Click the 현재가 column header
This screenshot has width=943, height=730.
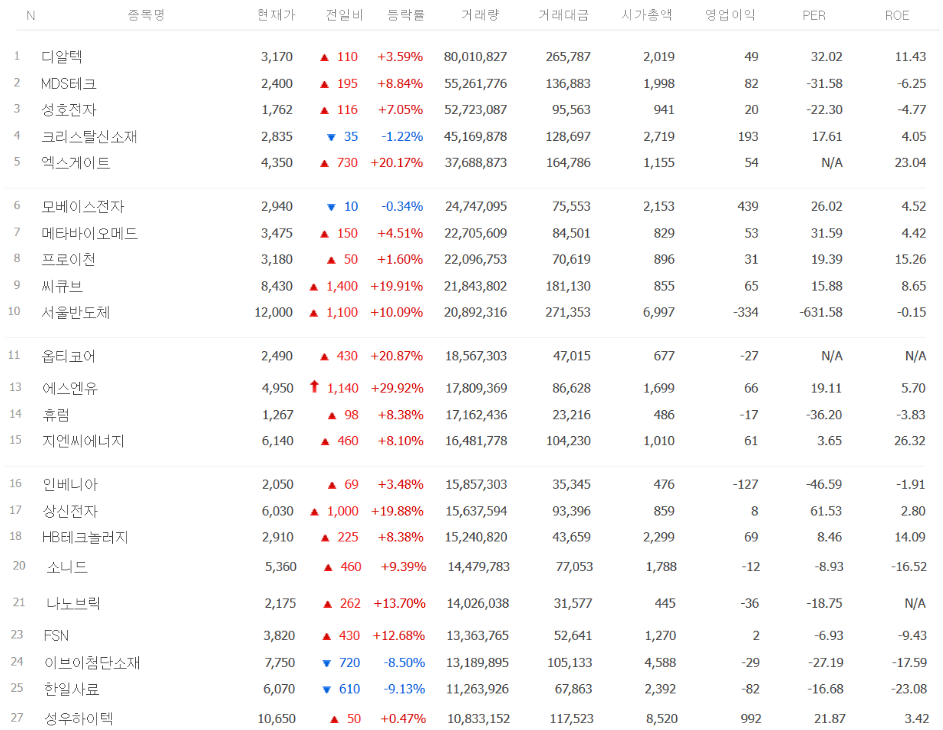point(276,15)
